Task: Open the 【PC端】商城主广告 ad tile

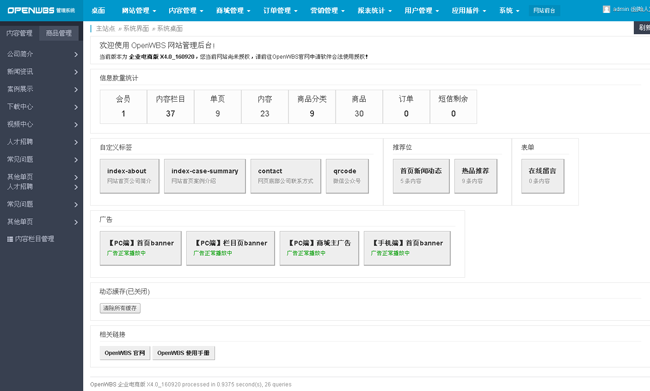Action: [x=319, y=248]
